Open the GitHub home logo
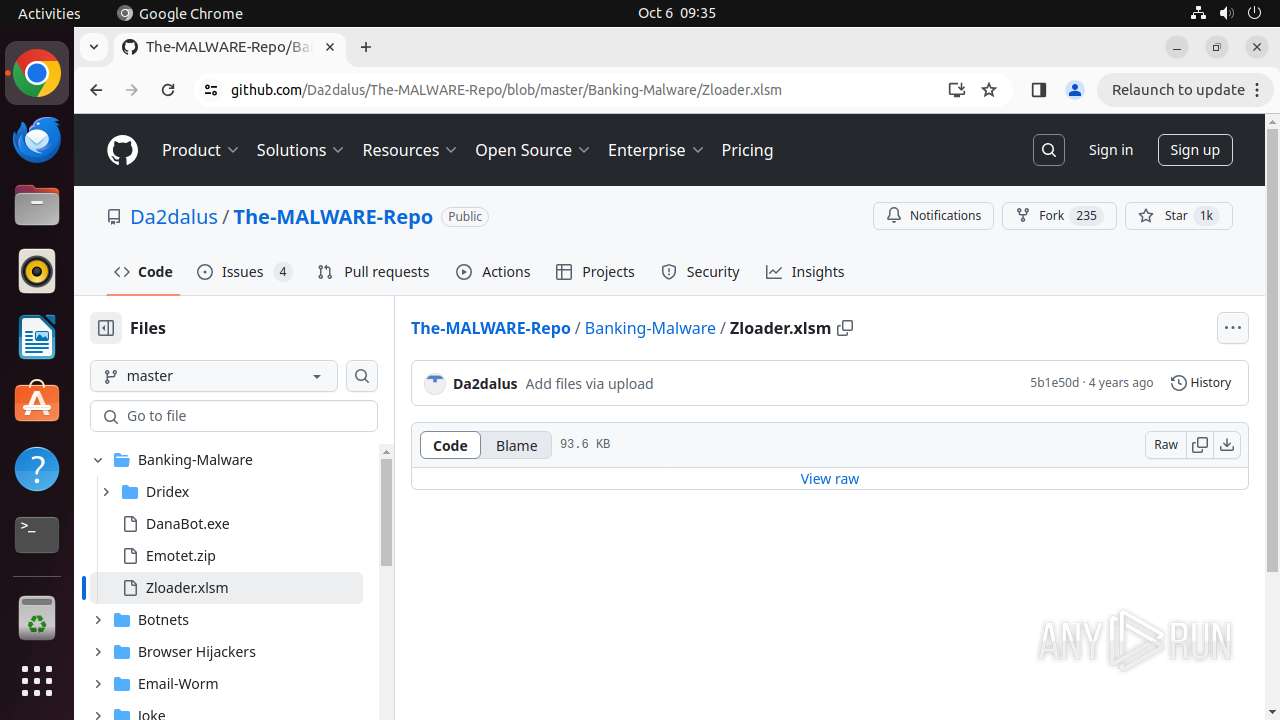 pos(122,150)
